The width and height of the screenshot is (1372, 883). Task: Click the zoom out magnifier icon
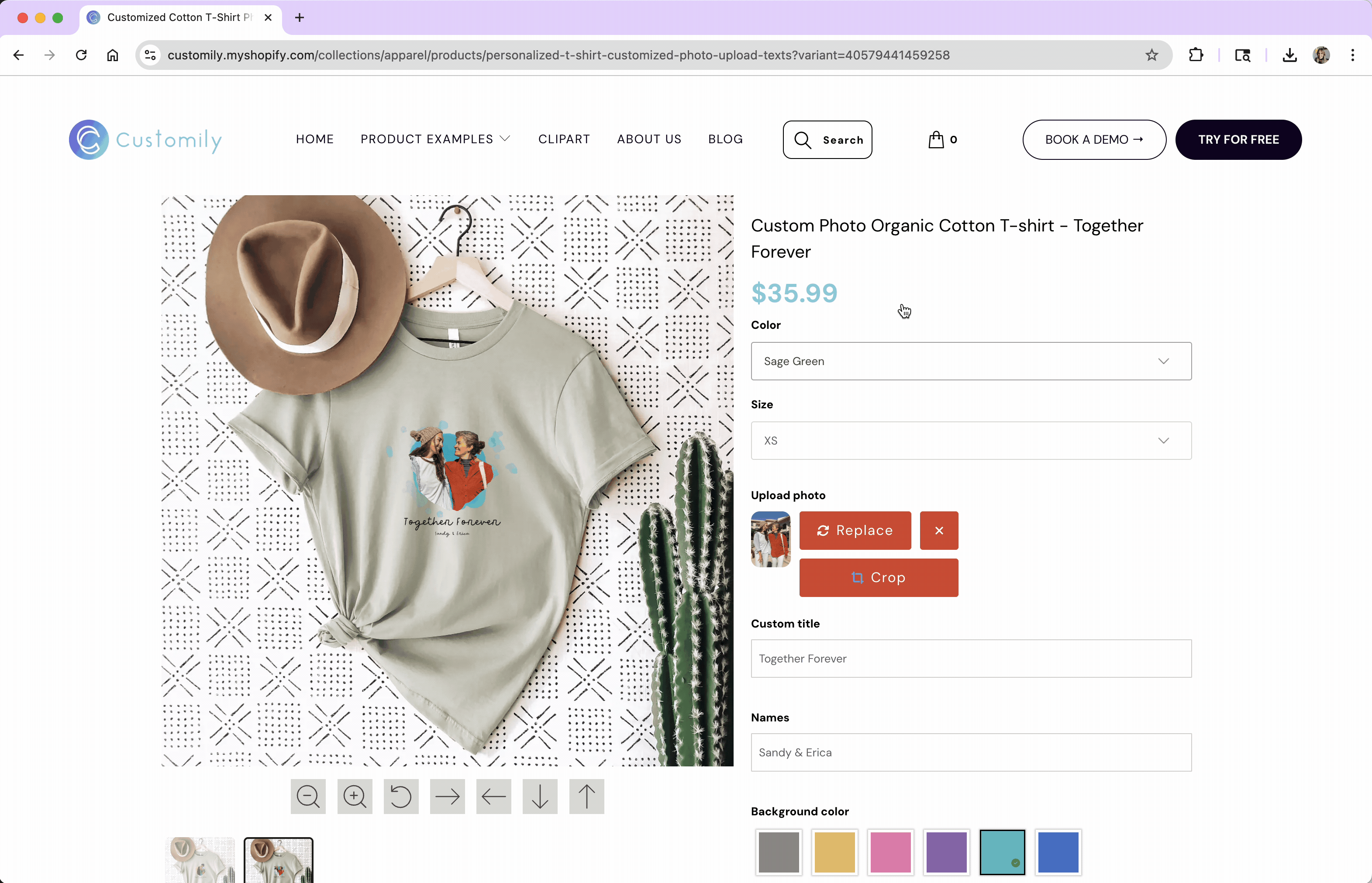coord(308,797)
